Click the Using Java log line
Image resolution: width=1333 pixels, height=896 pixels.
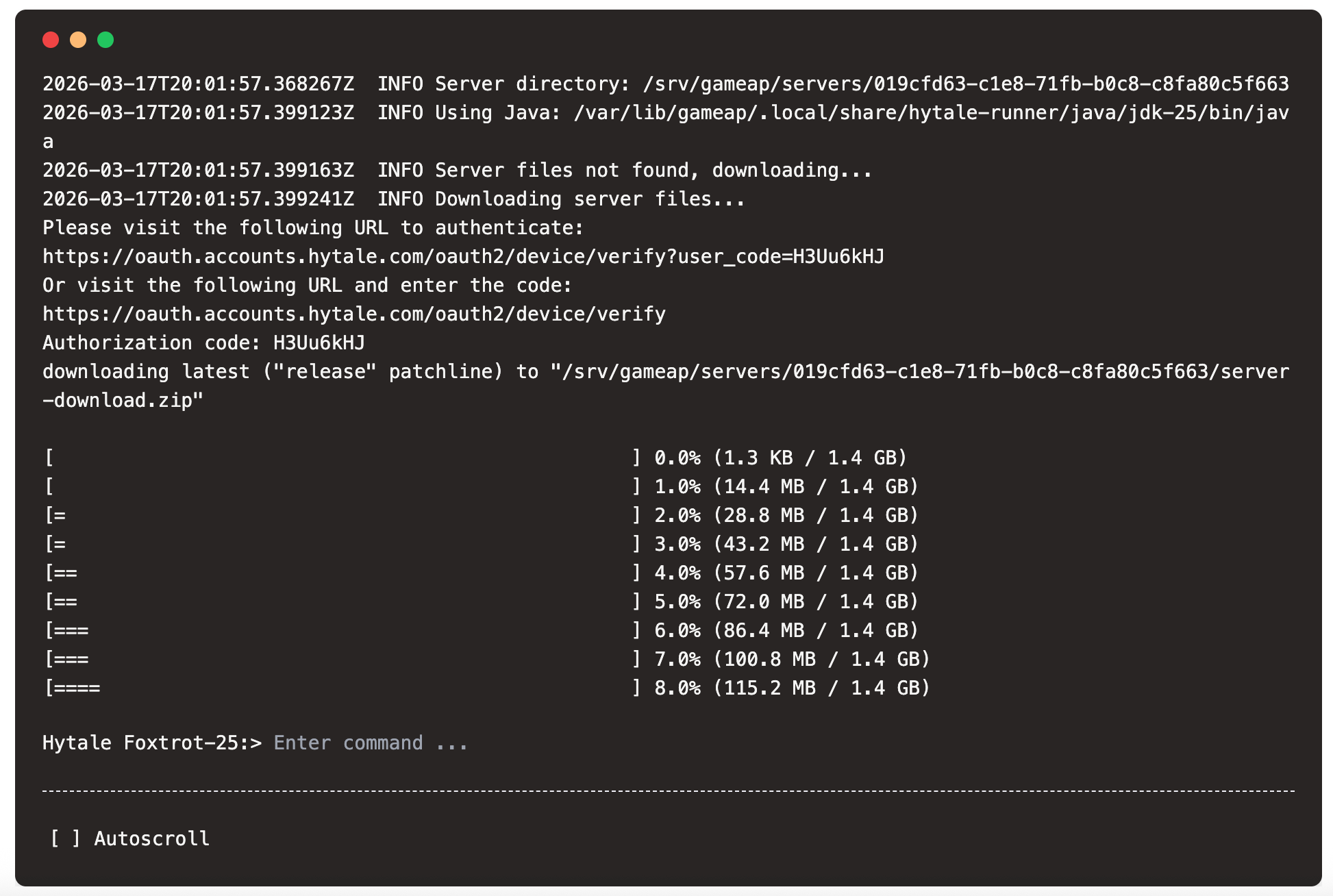(665, 113)
